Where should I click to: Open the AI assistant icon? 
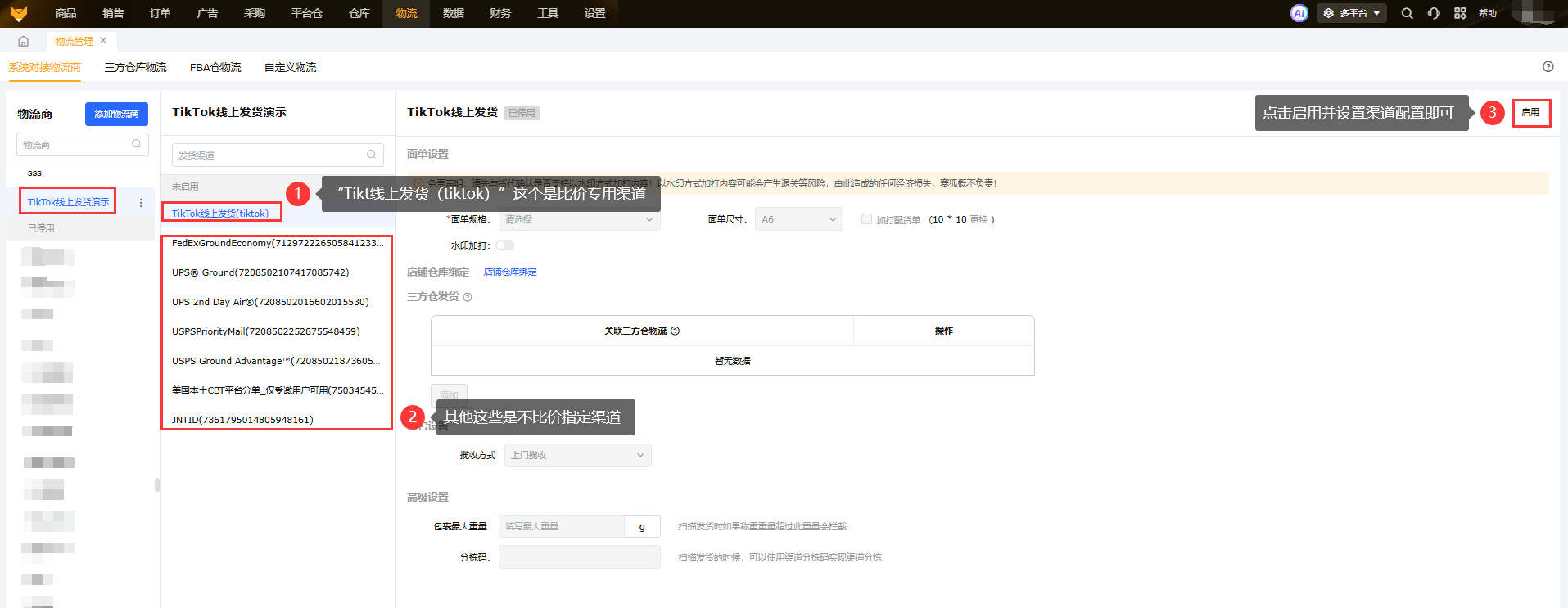click(x=1299, y=13)
